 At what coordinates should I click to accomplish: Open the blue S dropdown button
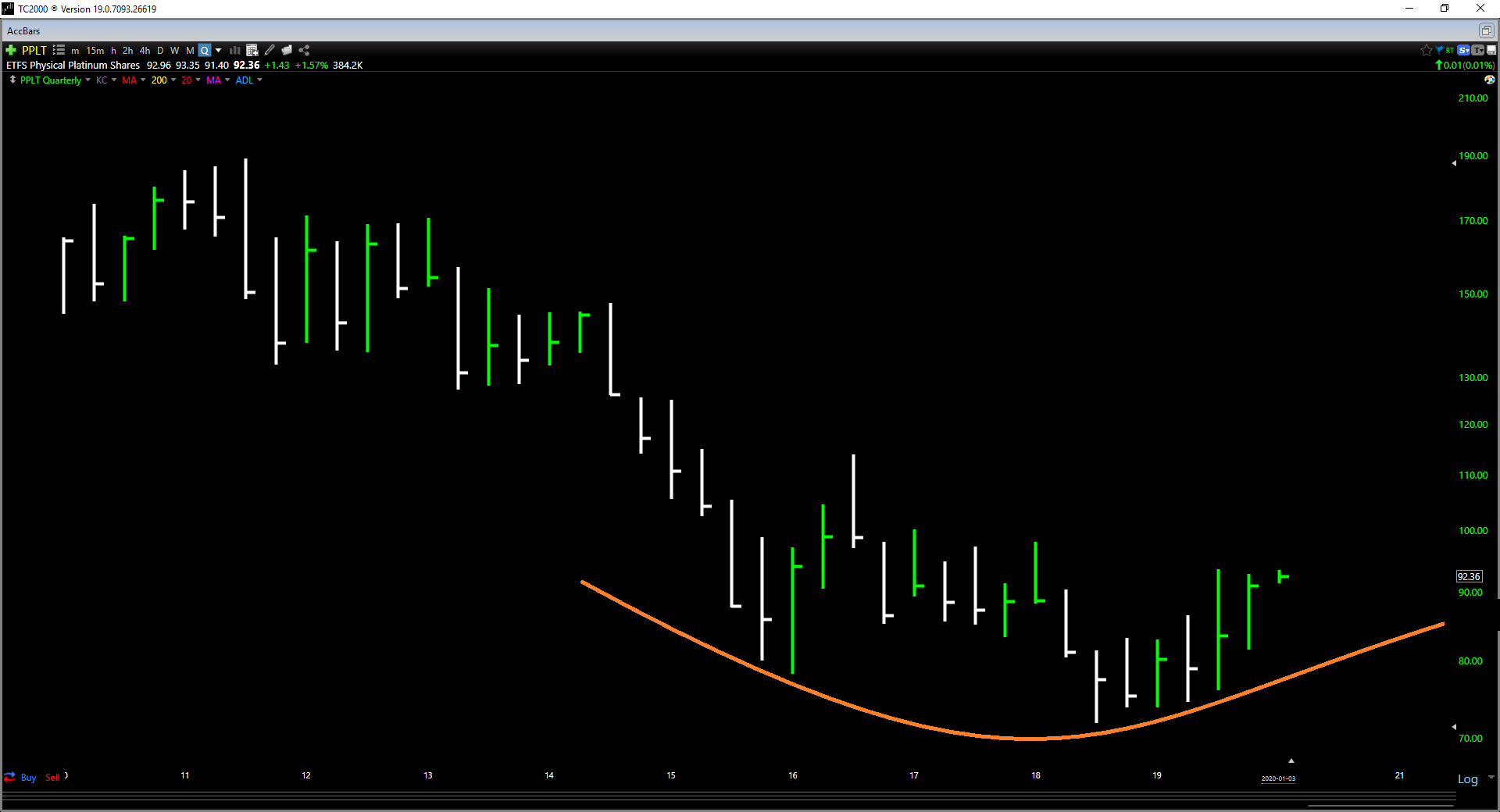tap(1464, 50)
